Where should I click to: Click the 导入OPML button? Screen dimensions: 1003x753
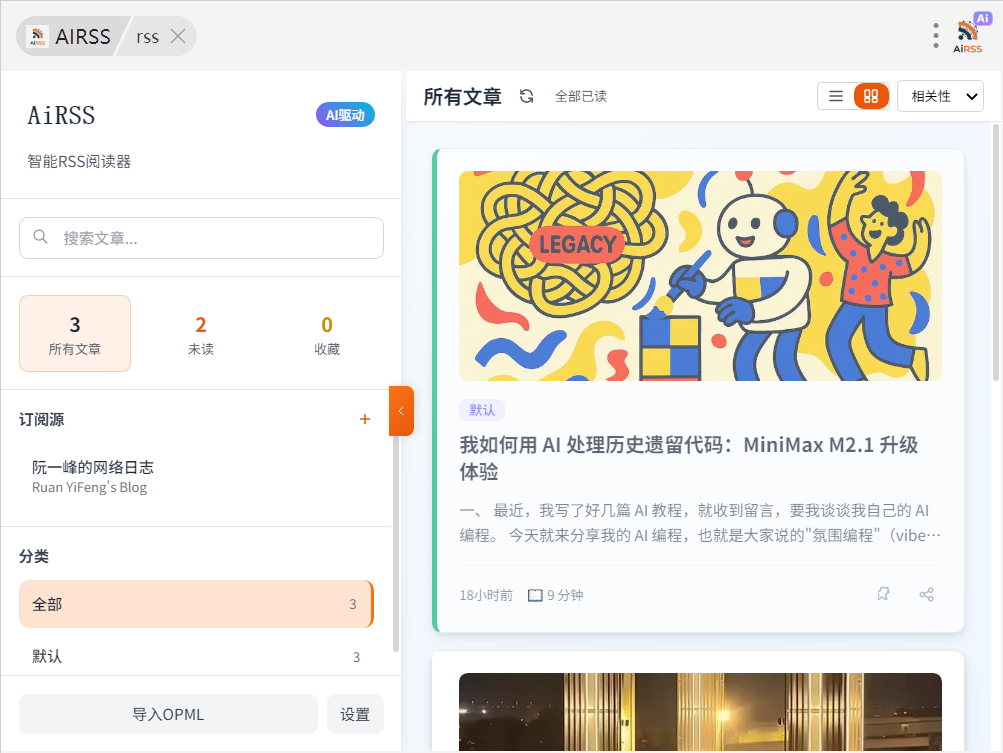pyautogui.click(x=168, y=714)
